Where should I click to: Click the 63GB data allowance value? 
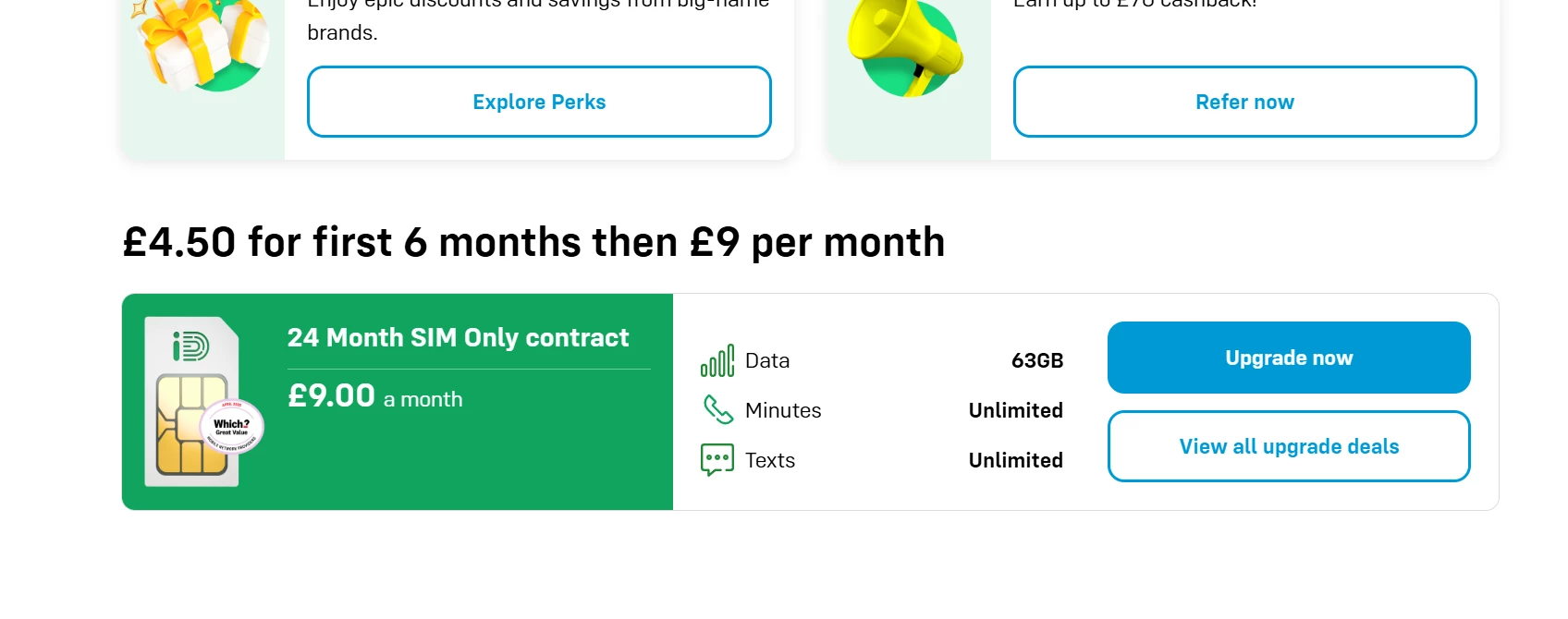coord(1036,360)
